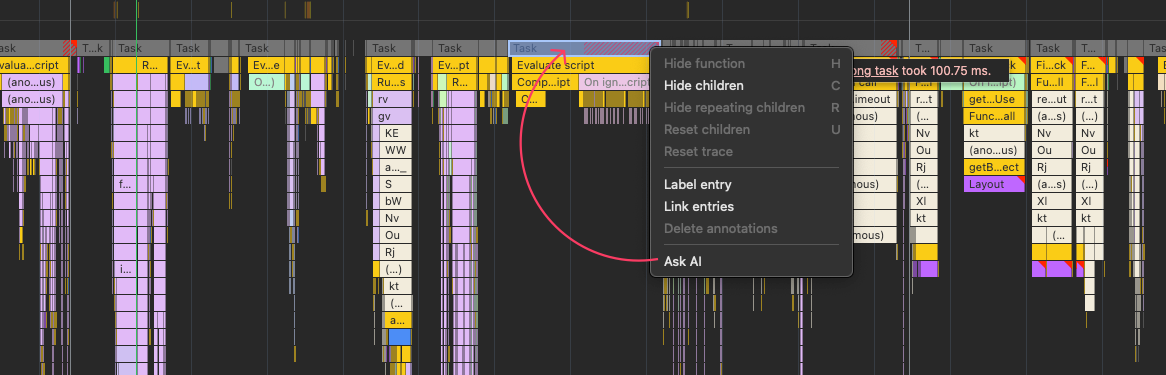Image resolution: width=1166 pixels, height=375 pixels.
Task: Click the Fi...ck entry
Action: tap(1051, 65)
